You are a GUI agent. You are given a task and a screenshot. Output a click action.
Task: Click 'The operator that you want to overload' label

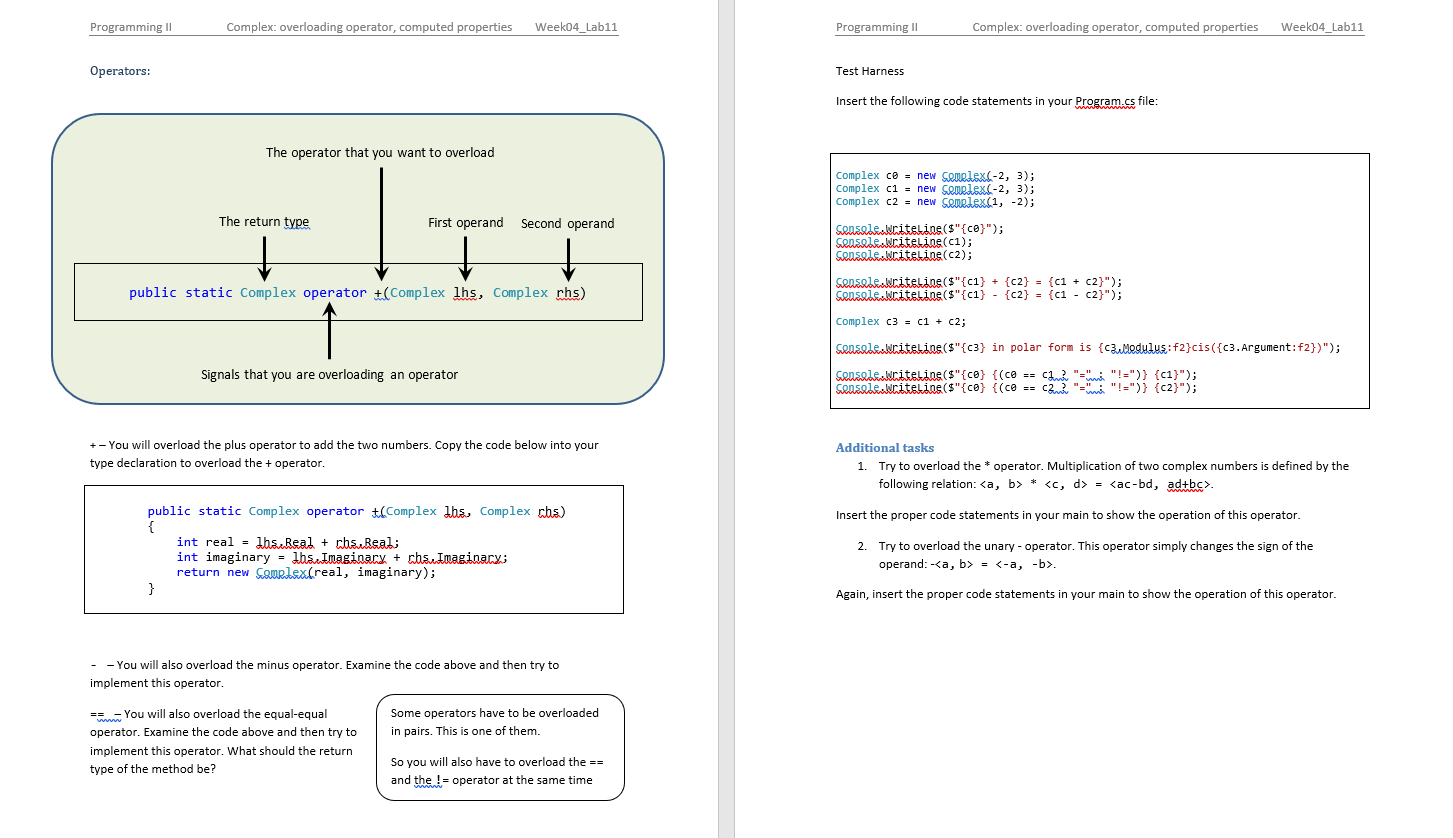[x=380, y=153]
